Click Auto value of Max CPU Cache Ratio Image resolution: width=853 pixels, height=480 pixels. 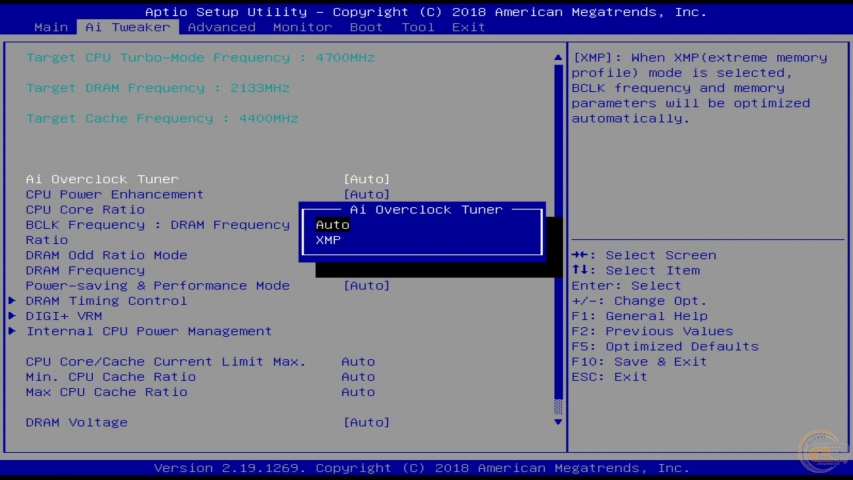[358, 392]
